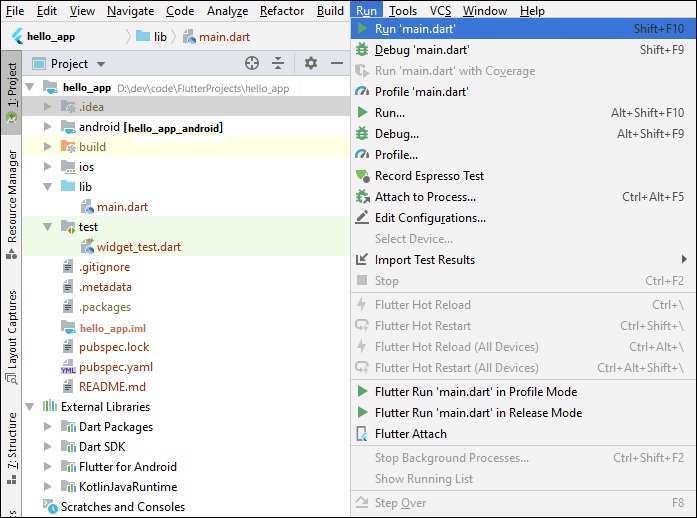Expand the .idea folder
The image size is (697, 518).
pos(48,106)
